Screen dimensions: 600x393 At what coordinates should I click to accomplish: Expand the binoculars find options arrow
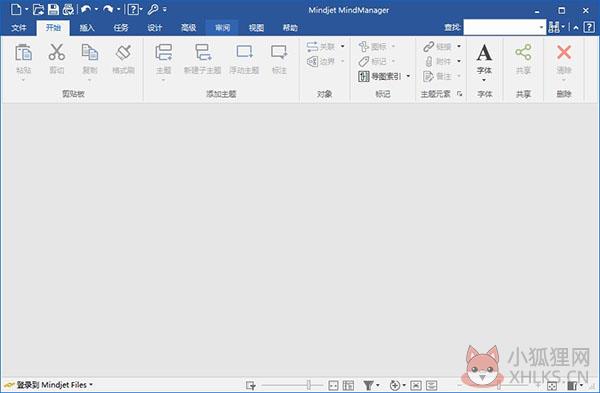(563, 27)
